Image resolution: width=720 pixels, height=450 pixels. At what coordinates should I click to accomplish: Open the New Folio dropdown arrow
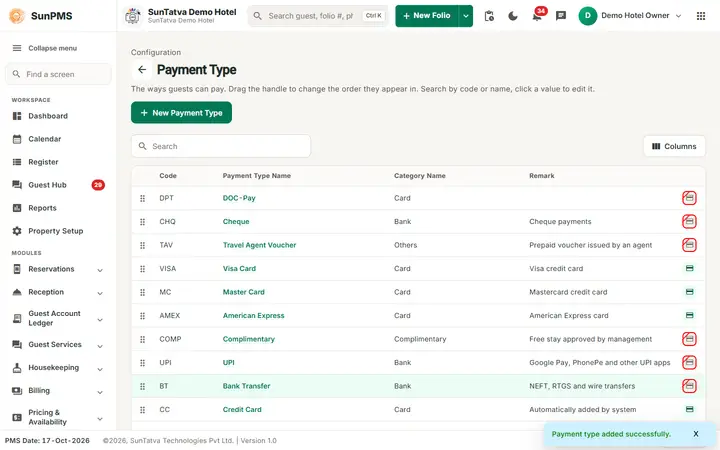point(466,16)
